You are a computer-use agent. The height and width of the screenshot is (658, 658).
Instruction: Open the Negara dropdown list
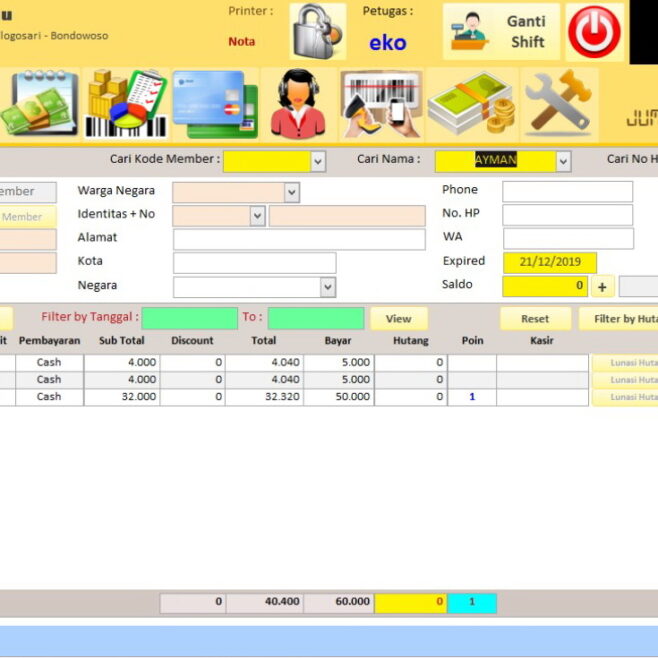point(328,287)
